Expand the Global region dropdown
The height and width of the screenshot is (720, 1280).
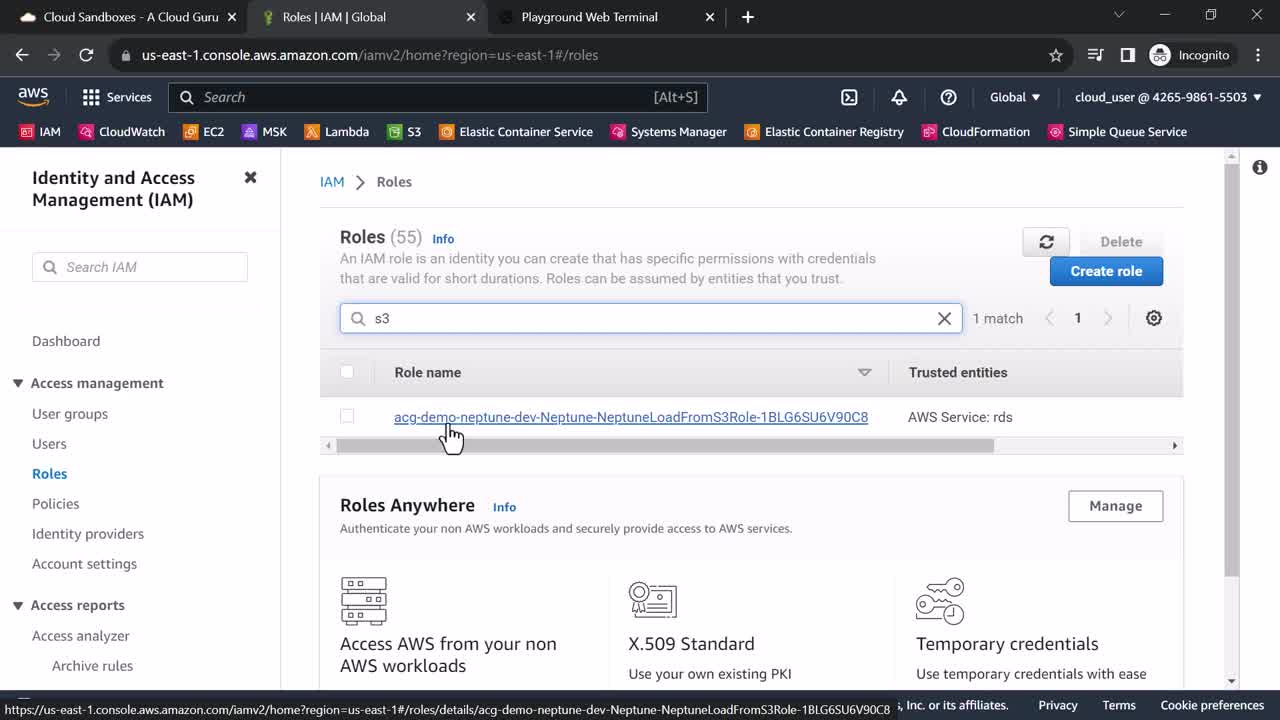coord(1015,97)
